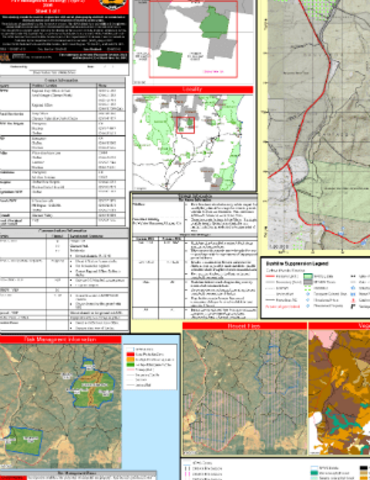Click the red Recent Fires header
370x480 pixels.
tap(244, 326)
